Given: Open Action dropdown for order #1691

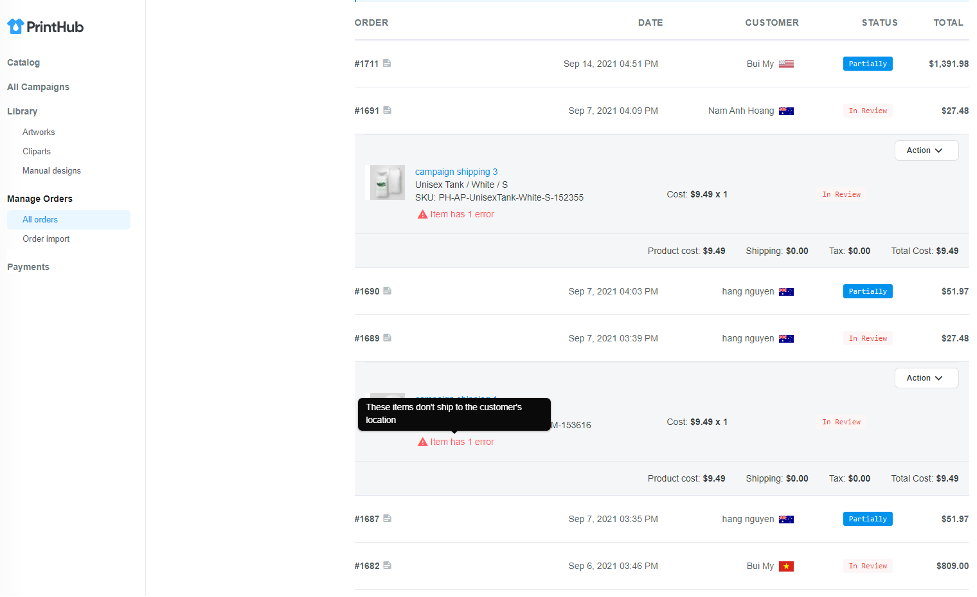Looking at the screenshot, I should (x=926, y=150).
